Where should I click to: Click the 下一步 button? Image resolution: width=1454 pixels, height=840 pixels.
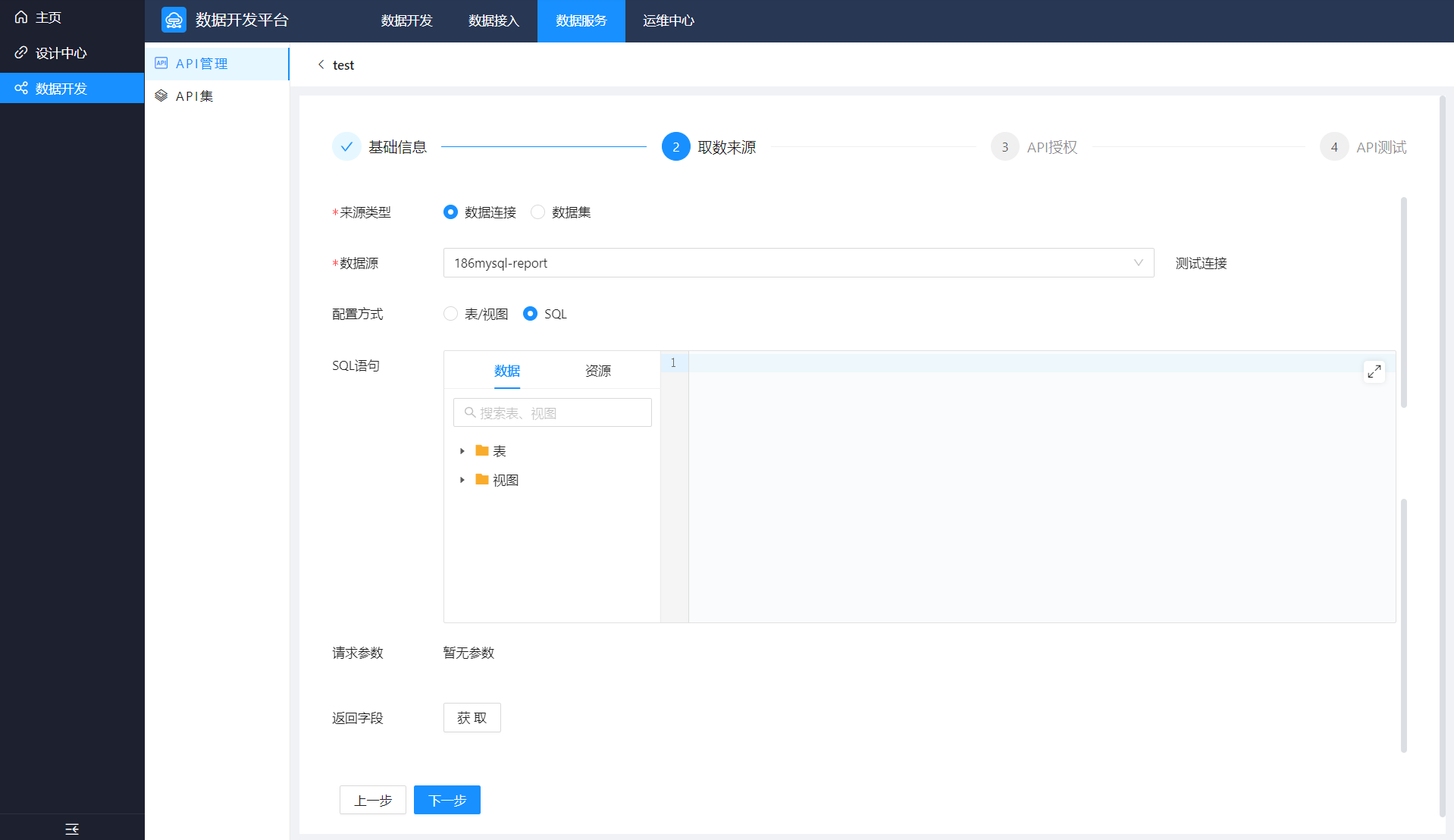pos(447,800)
